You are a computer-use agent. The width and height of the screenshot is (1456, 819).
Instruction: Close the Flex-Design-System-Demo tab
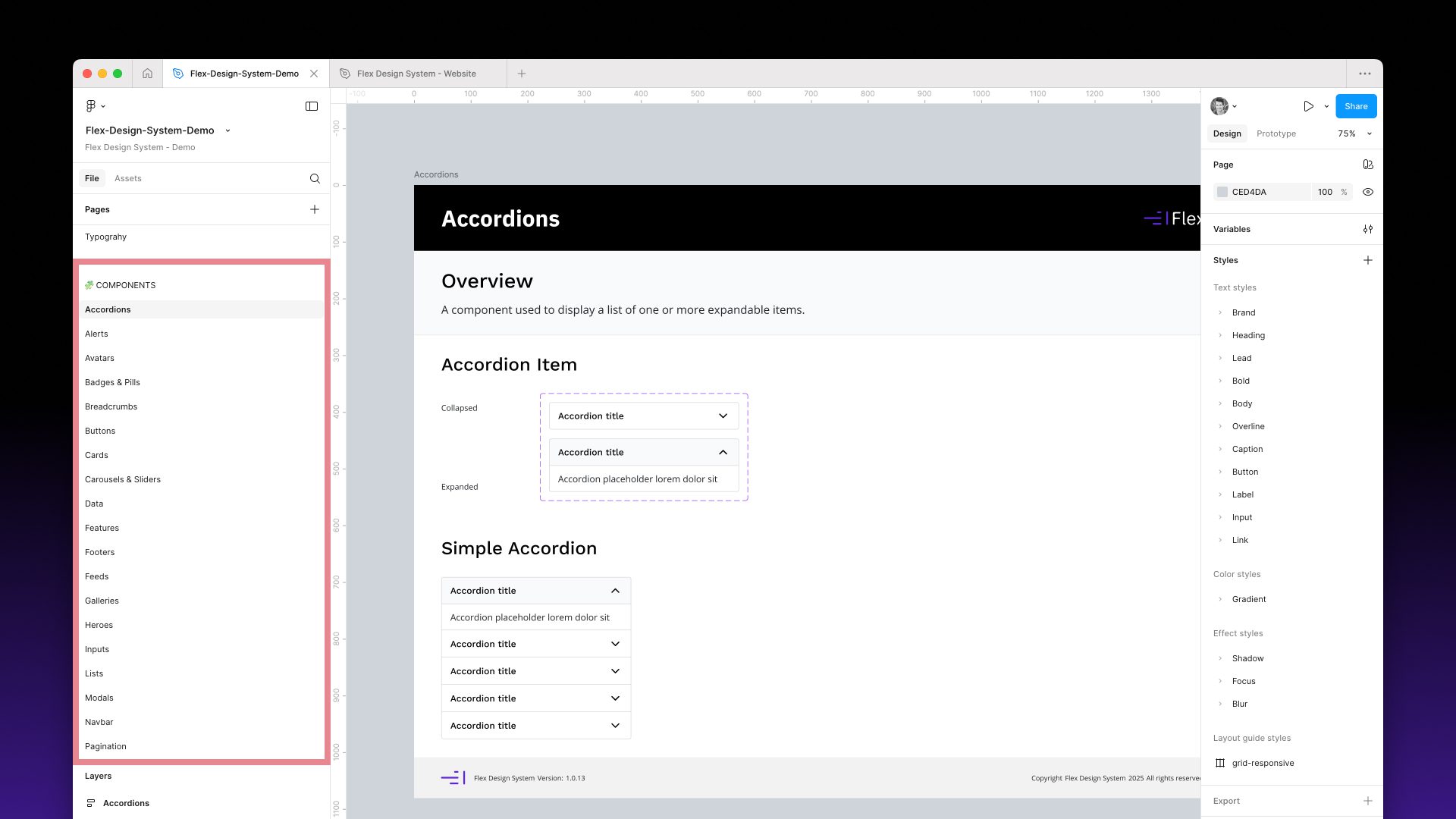pyautogui.click(x=314, y=74)
